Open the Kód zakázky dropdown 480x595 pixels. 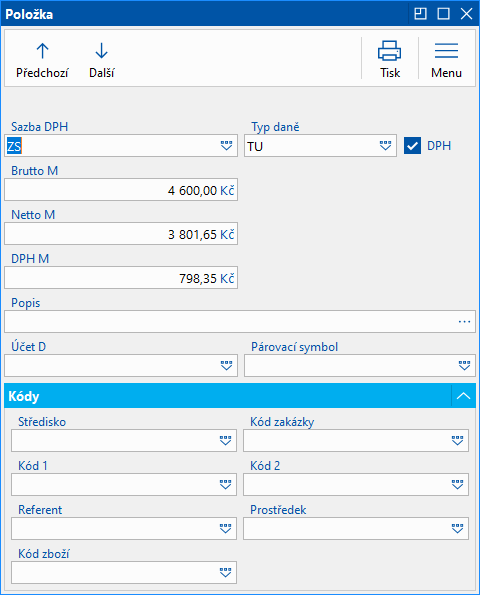point(458,441)
